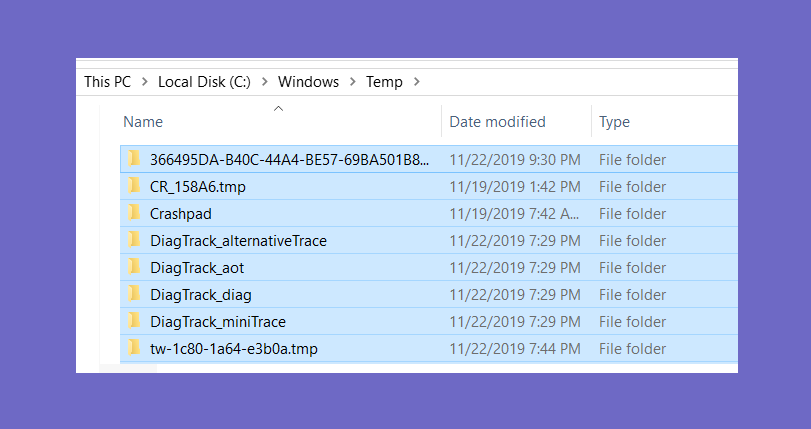This screenshot has height=429, width=811.
Task: Sort by Name column header
Action: (280, 121)
